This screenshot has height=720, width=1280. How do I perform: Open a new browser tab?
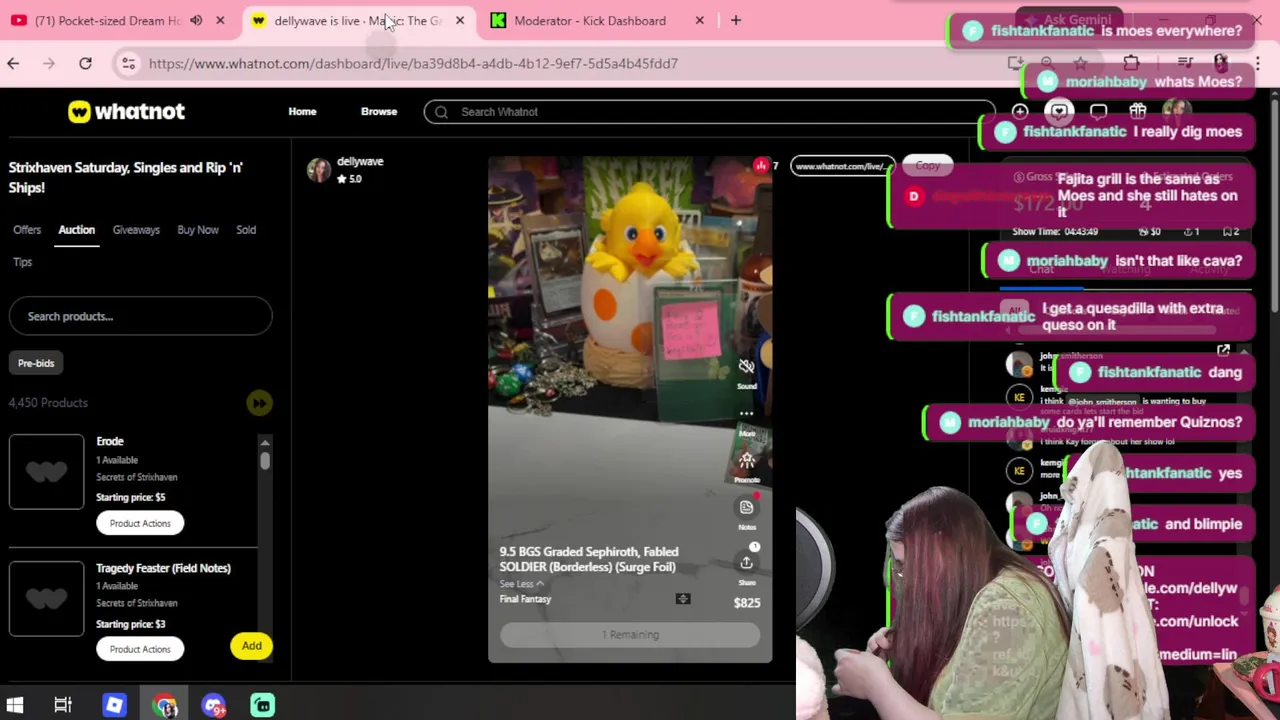pyautogui.click(x=736, y=20)
